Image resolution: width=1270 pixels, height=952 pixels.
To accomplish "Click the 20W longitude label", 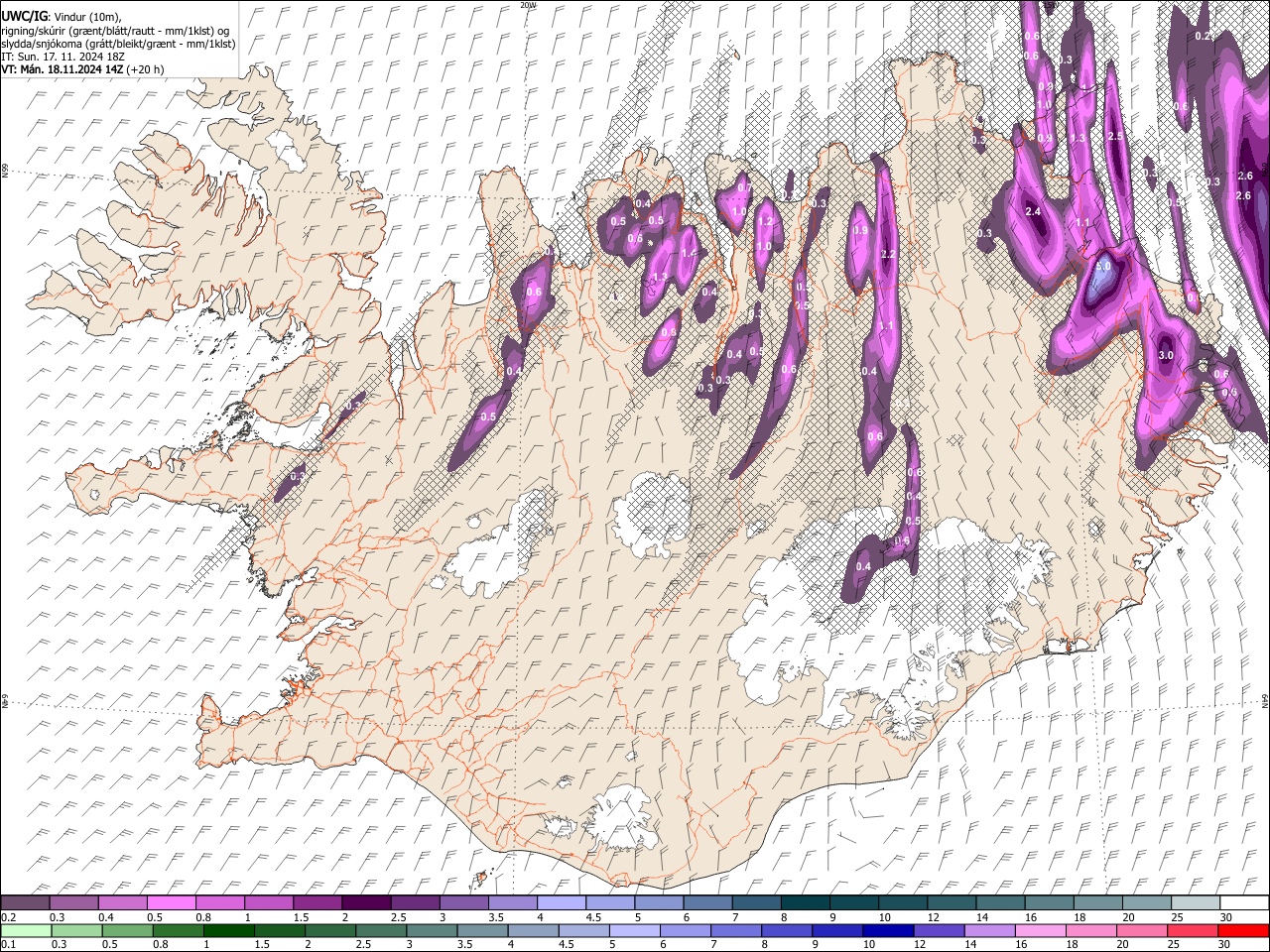I will pos(527,5).
